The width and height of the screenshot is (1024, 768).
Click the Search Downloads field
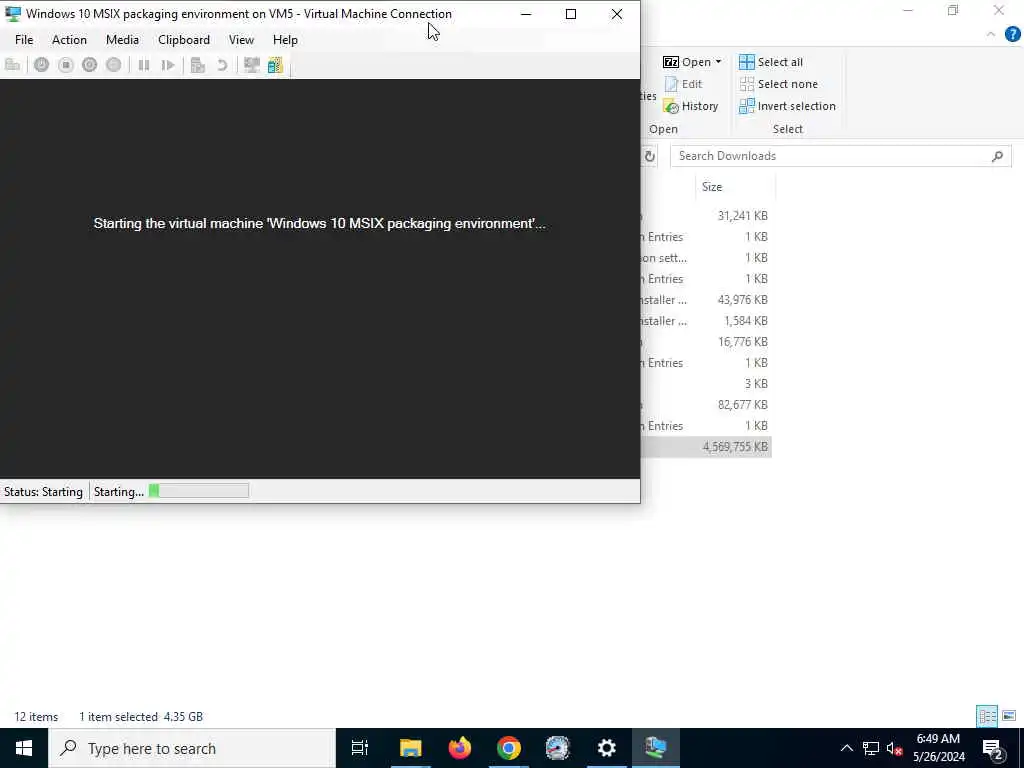840,156
